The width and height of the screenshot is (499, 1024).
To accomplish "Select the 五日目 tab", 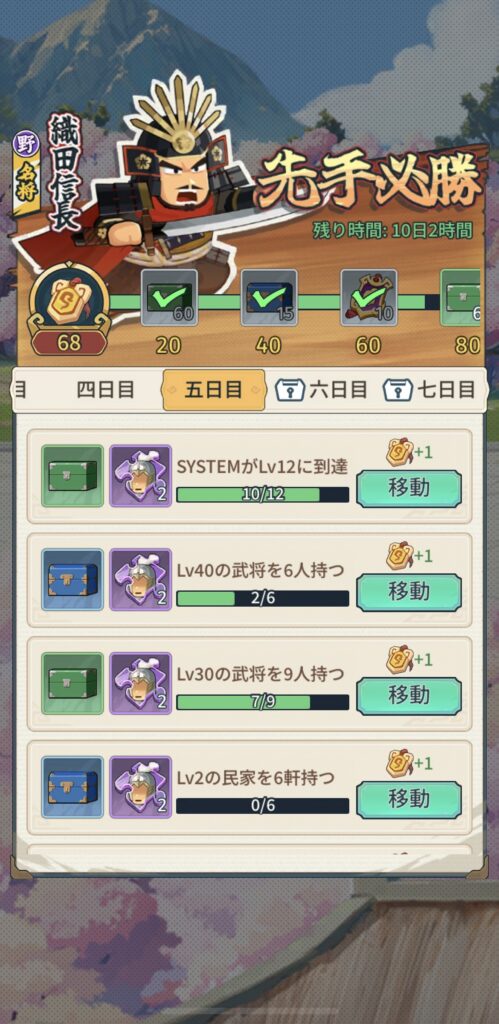I will (214, 391).
